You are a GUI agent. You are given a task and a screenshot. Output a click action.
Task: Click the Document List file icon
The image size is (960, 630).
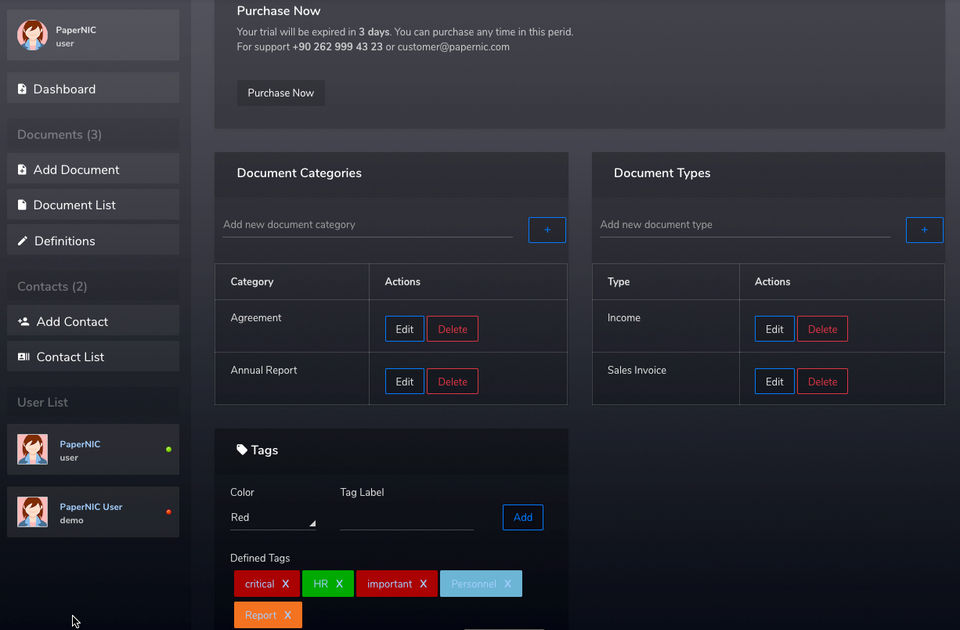22,204
